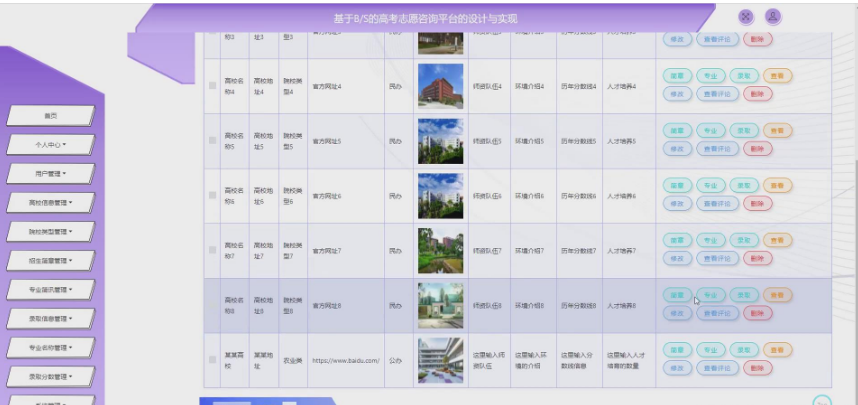Tick the checkbox for 高校名称4 row
Viewport: 858px width, 405px height.
(x=212, y=86)
